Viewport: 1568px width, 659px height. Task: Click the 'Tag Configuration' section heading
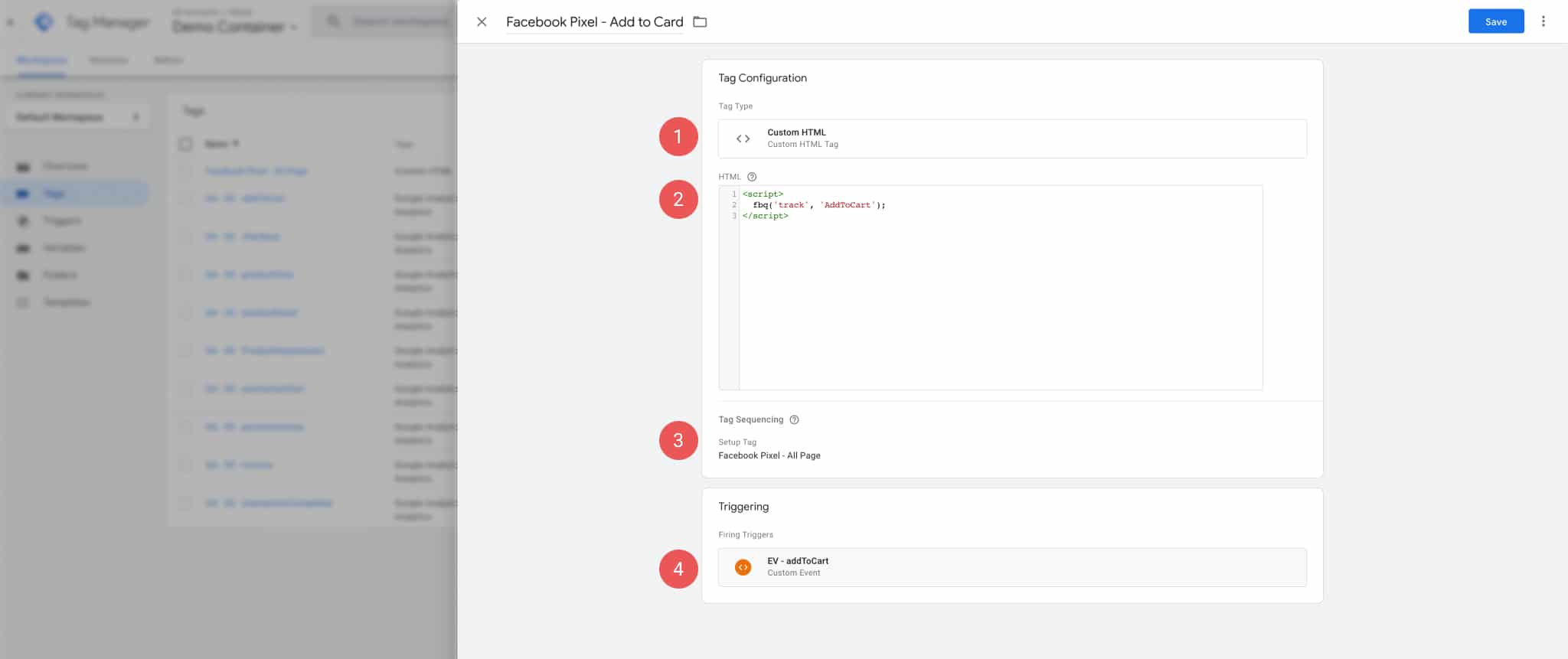pos(762,78)
